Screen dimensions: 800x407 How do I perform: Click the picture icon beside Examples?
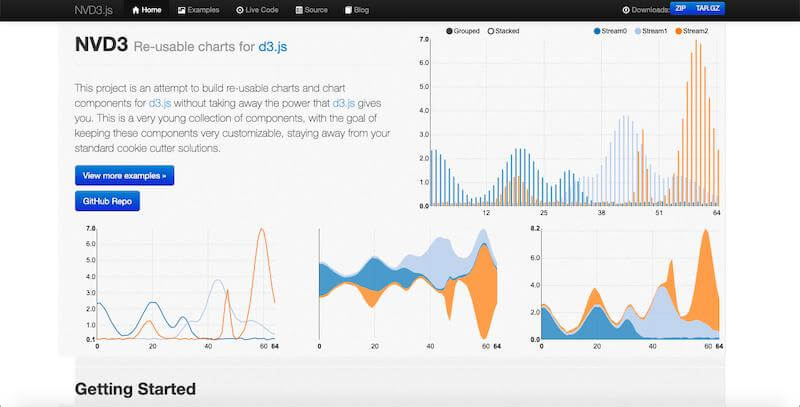coord(182,10)
